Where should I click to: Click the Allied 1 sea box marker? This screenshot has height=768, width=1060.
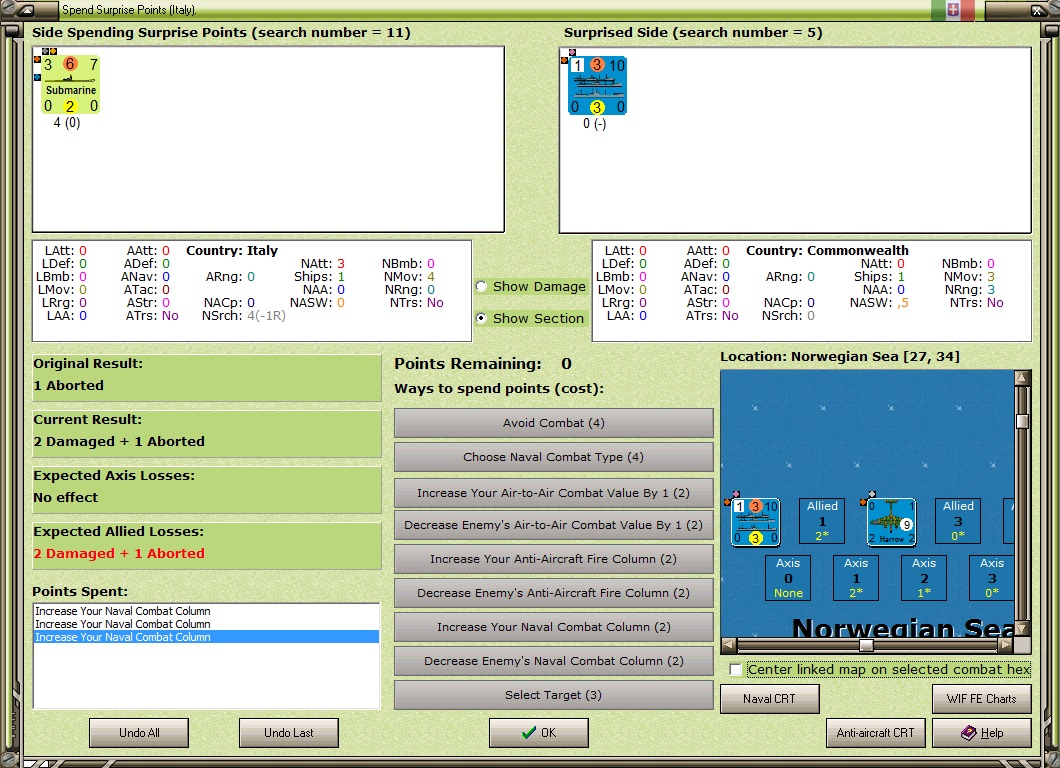click(x=822, y=521)
